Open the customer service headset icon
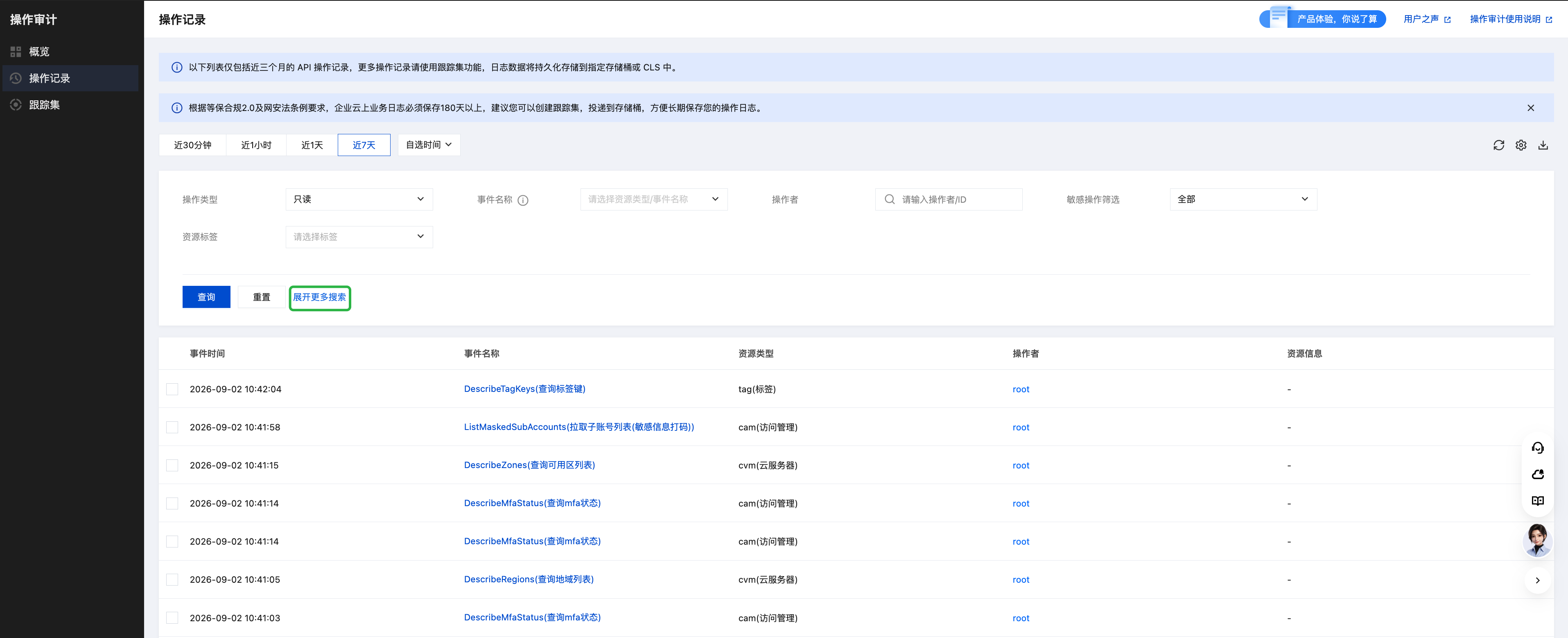The width and height of the screenshot is (1568, 638). (1538, 448)
